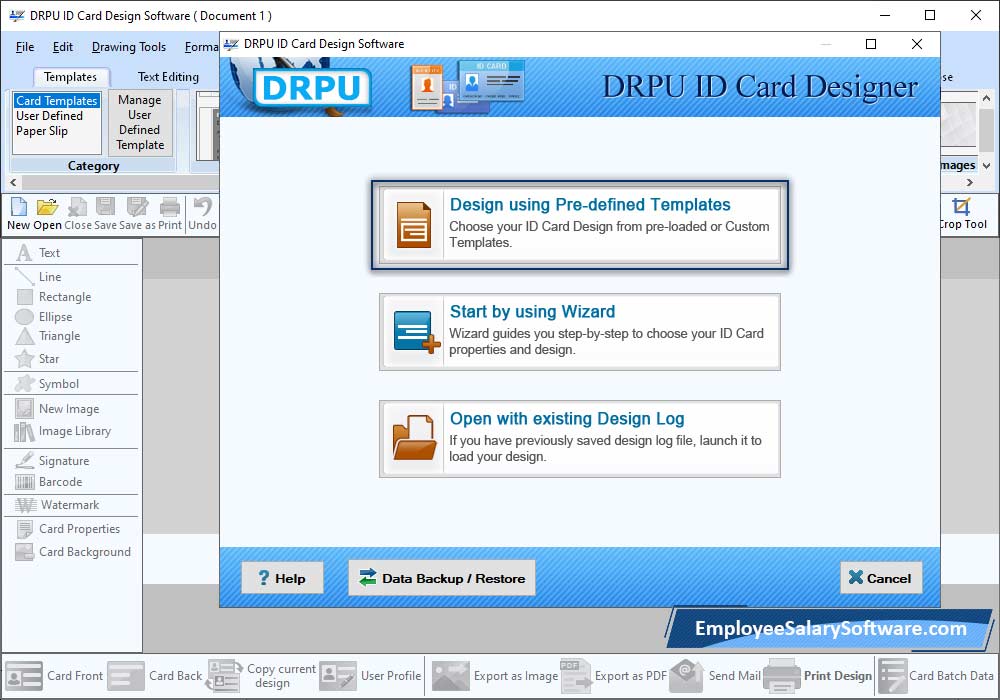Image resolution: width=1000 pixels, height=700 pixels.
Task: Click the New document icon
Action: pyautogui.click(x=18, y=207)
